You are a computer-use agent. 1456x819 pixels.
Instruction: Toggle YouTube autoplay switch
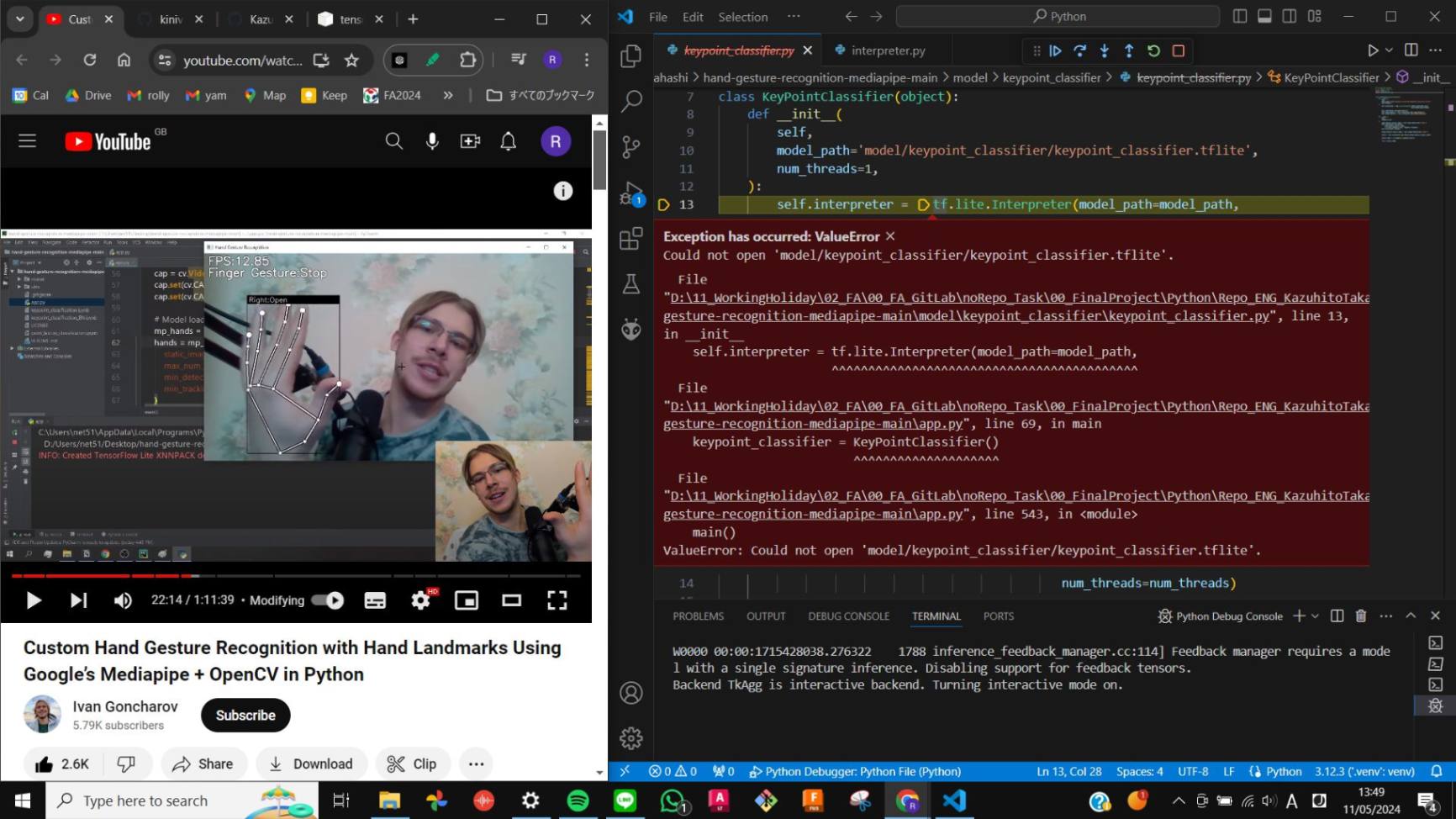(328, 600)
